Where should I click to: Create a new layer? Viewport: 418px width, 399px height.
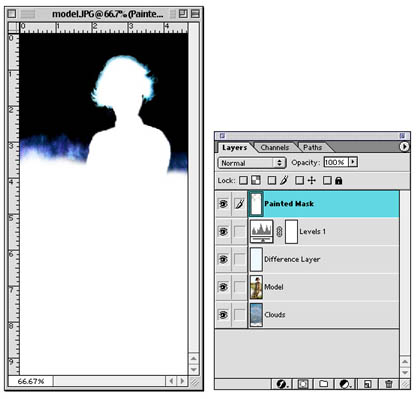point(367,384)
